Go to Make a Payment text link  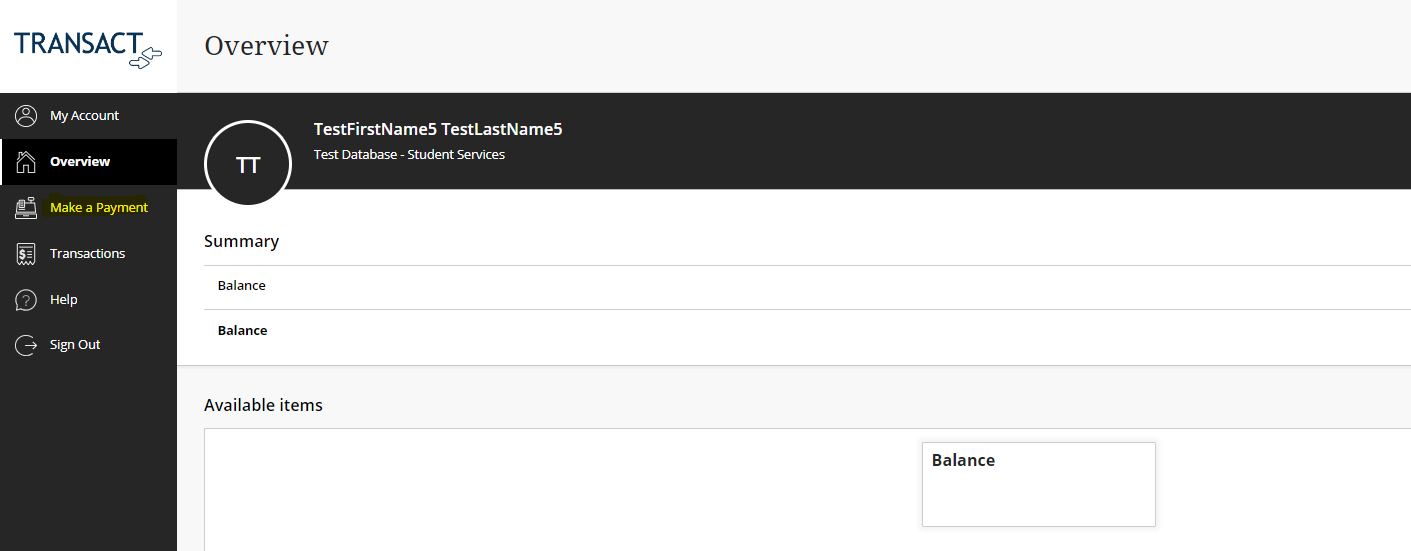pos(99,208)
